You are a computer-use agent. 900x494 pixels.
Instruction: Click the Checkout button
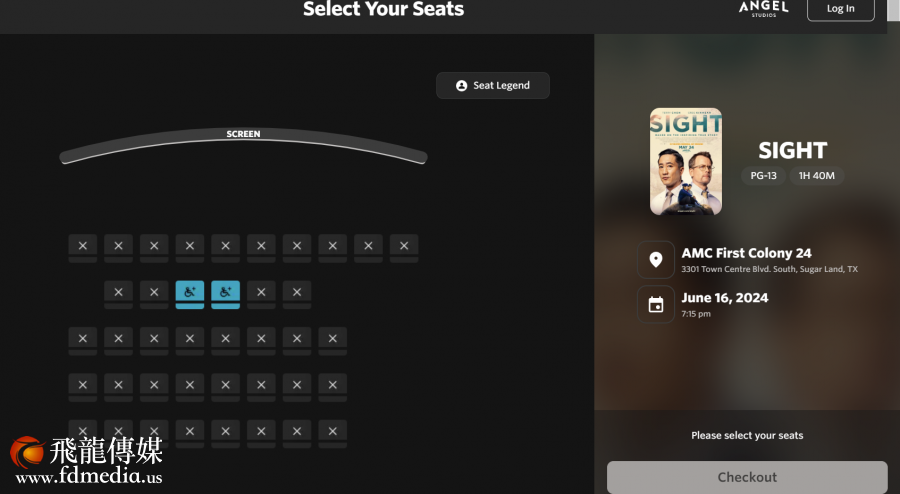pyautogui.click(x=747, y=477)
